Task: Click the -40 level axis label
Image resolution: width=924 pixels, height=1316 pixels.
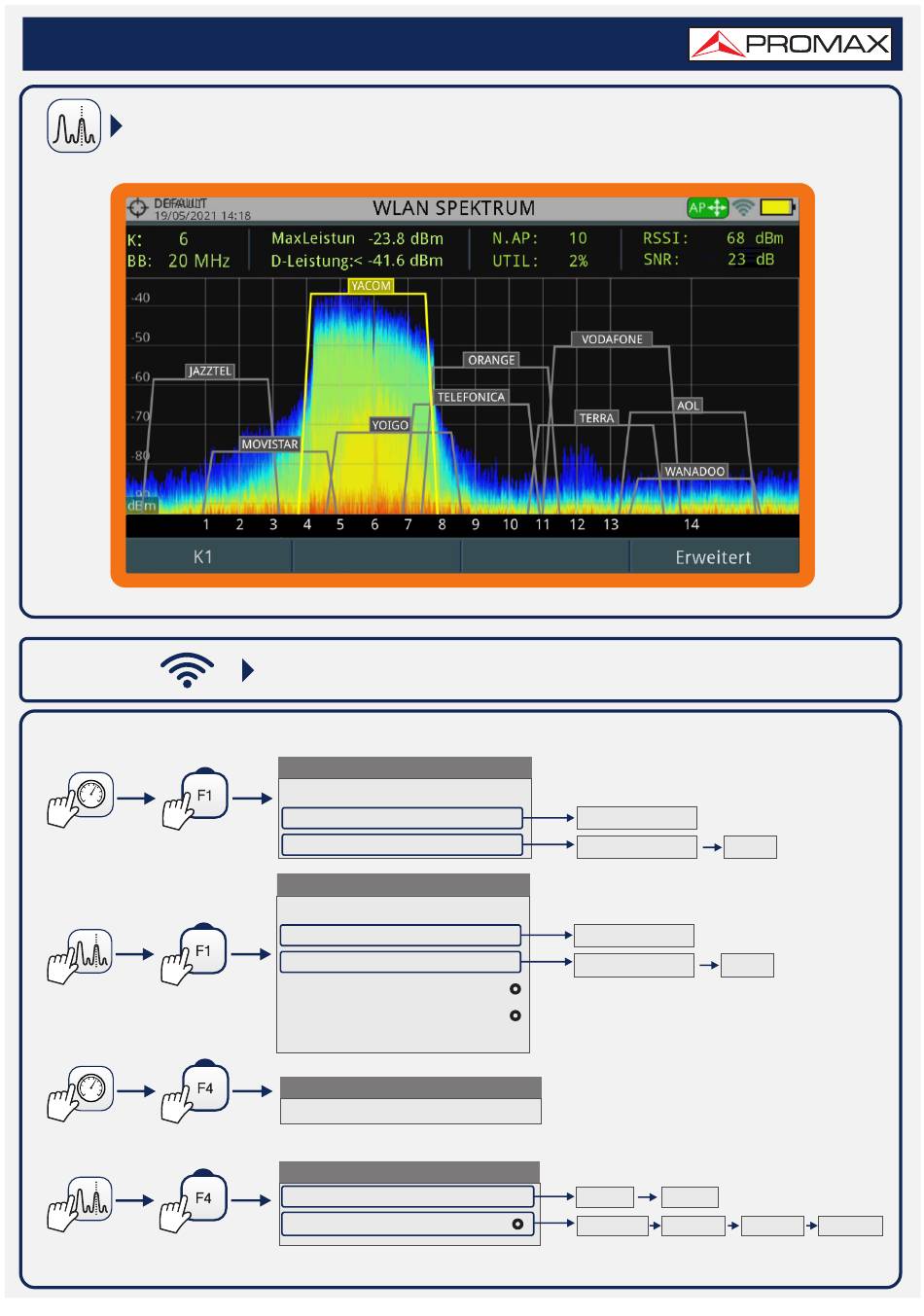Action: pos(141,298)
